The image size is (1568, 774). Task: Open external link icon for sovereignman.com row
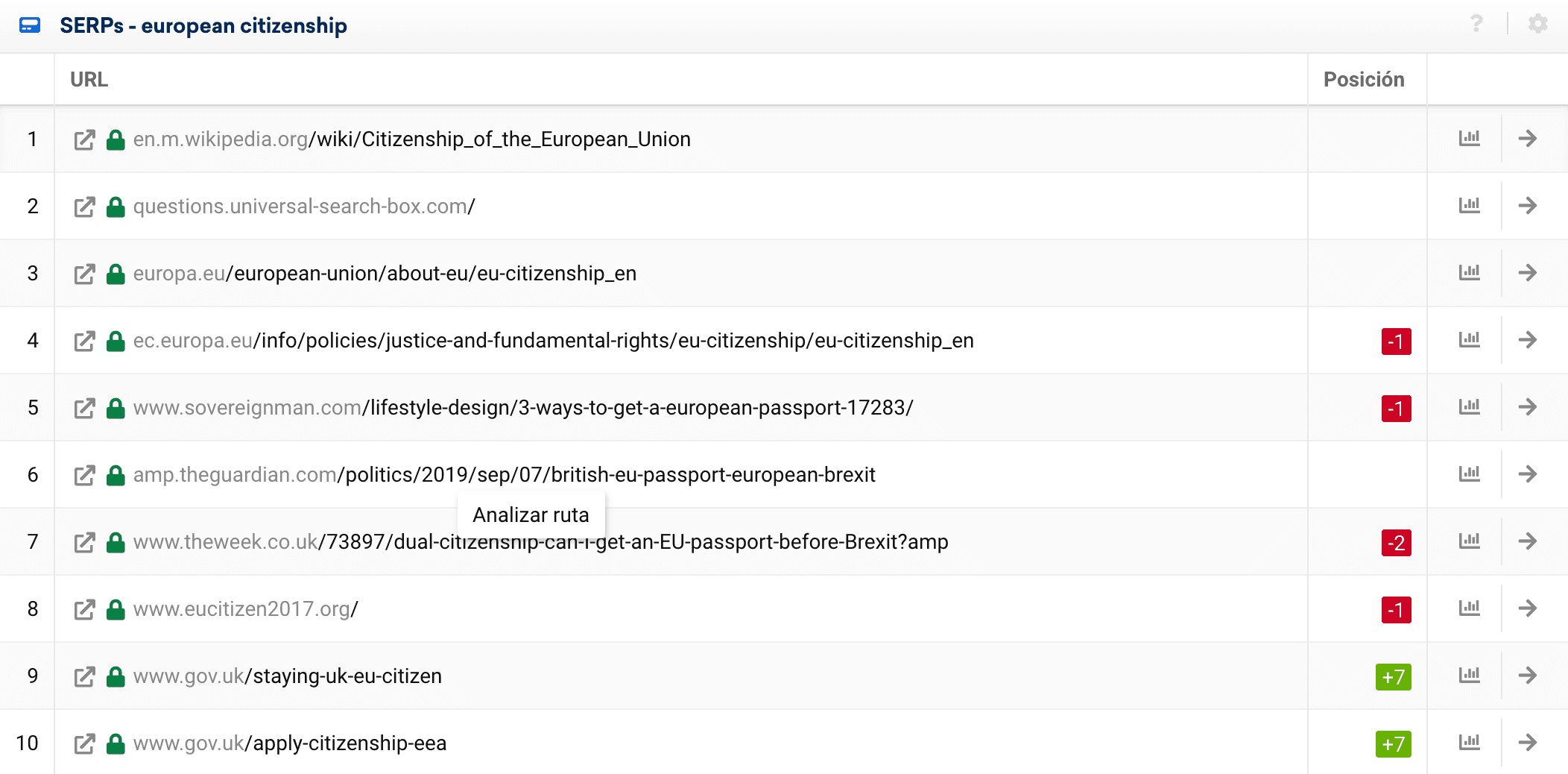85,408
